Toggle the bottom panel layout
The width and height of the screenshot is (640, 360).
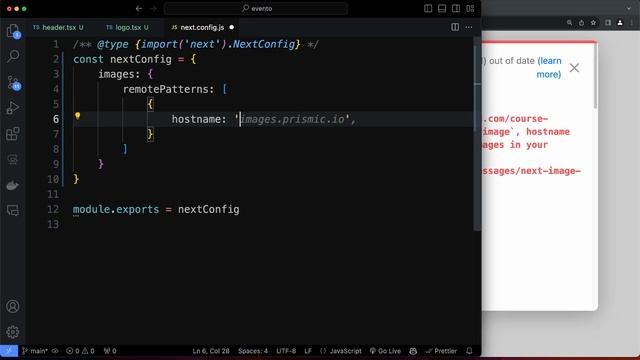coord(442,9)
